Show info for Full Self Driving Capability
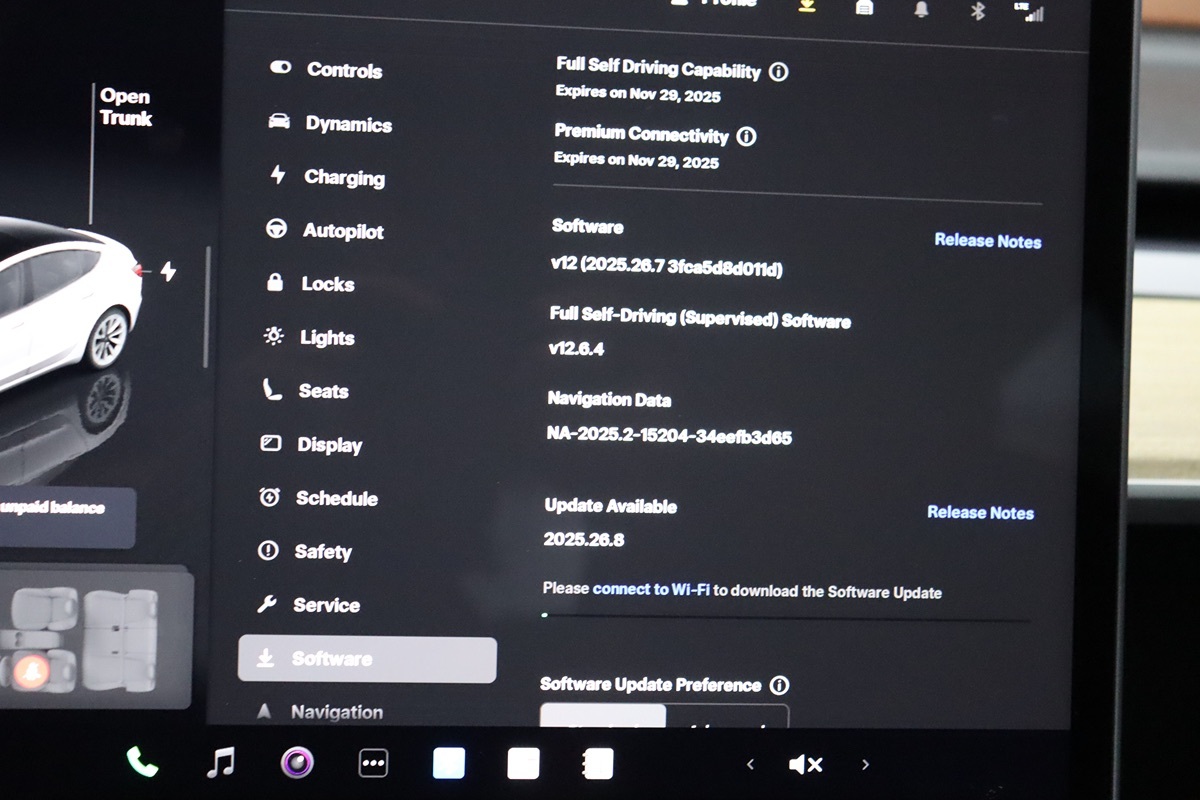The height and width of the screenshot is (800, 1200). tap(779, 72)
